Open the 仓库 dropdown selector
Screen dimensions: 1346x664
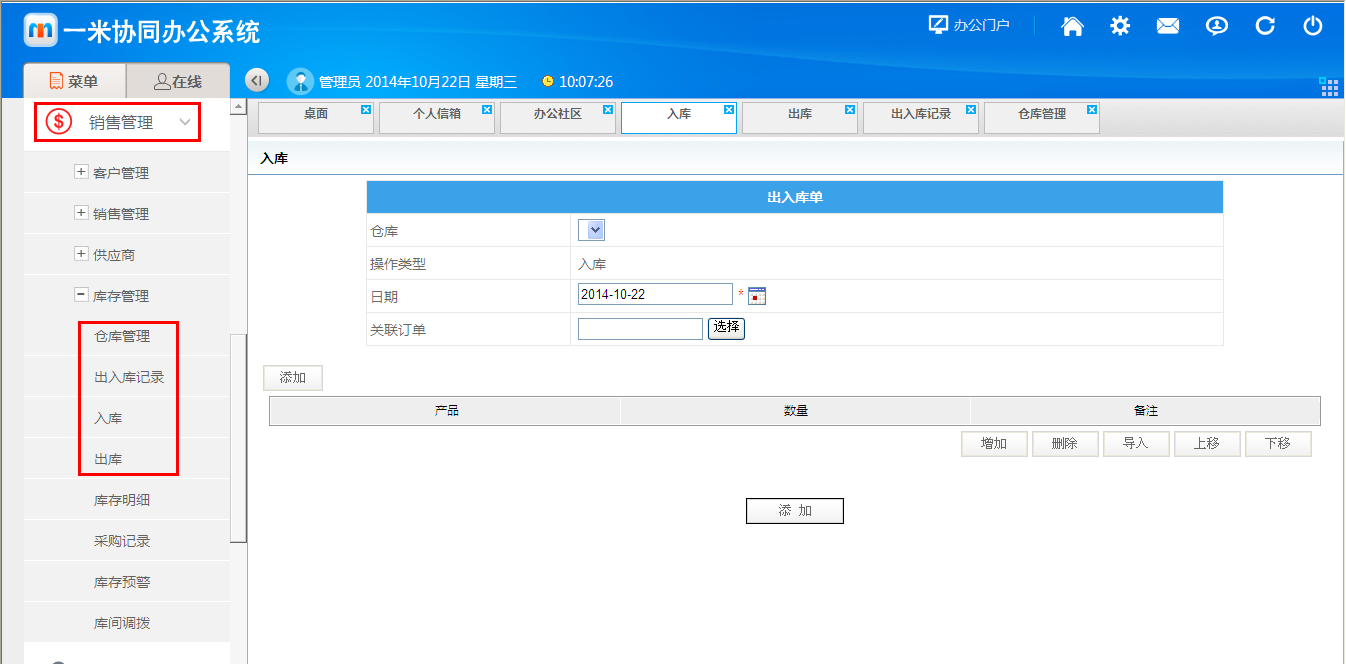591,230
